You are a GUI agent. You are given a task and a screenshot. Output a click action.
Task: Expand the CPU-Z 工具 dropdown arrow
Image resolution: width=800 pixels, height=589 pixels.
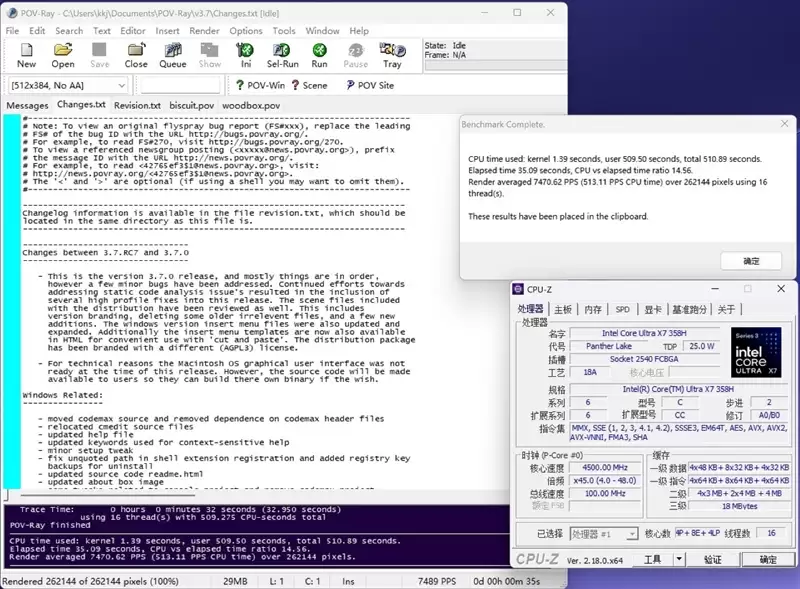click(x=680, y=560)
